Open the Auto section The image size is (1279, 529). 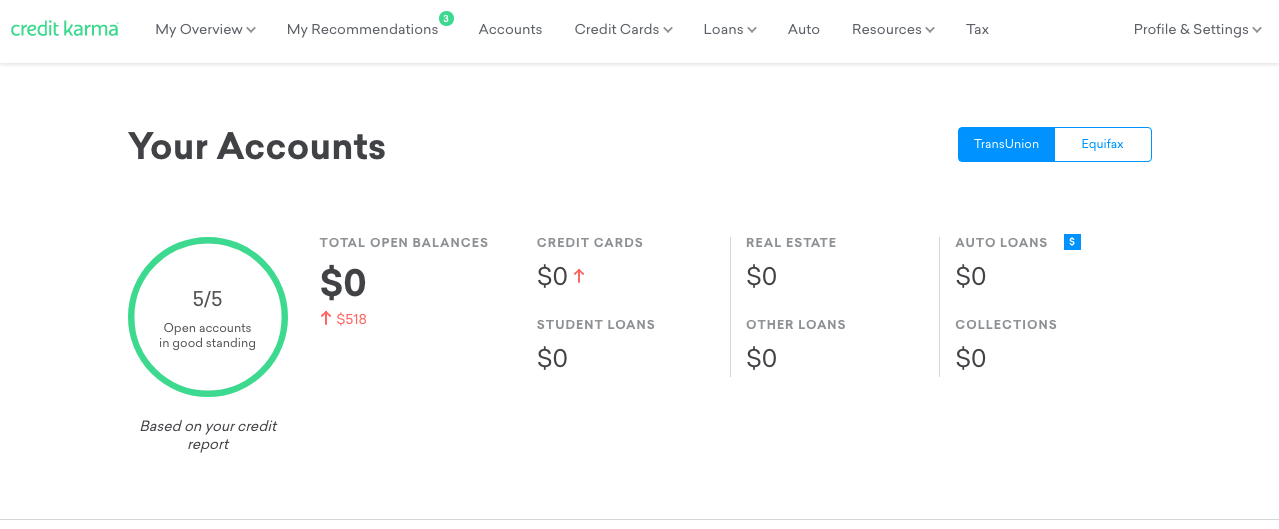click(804, 30)
